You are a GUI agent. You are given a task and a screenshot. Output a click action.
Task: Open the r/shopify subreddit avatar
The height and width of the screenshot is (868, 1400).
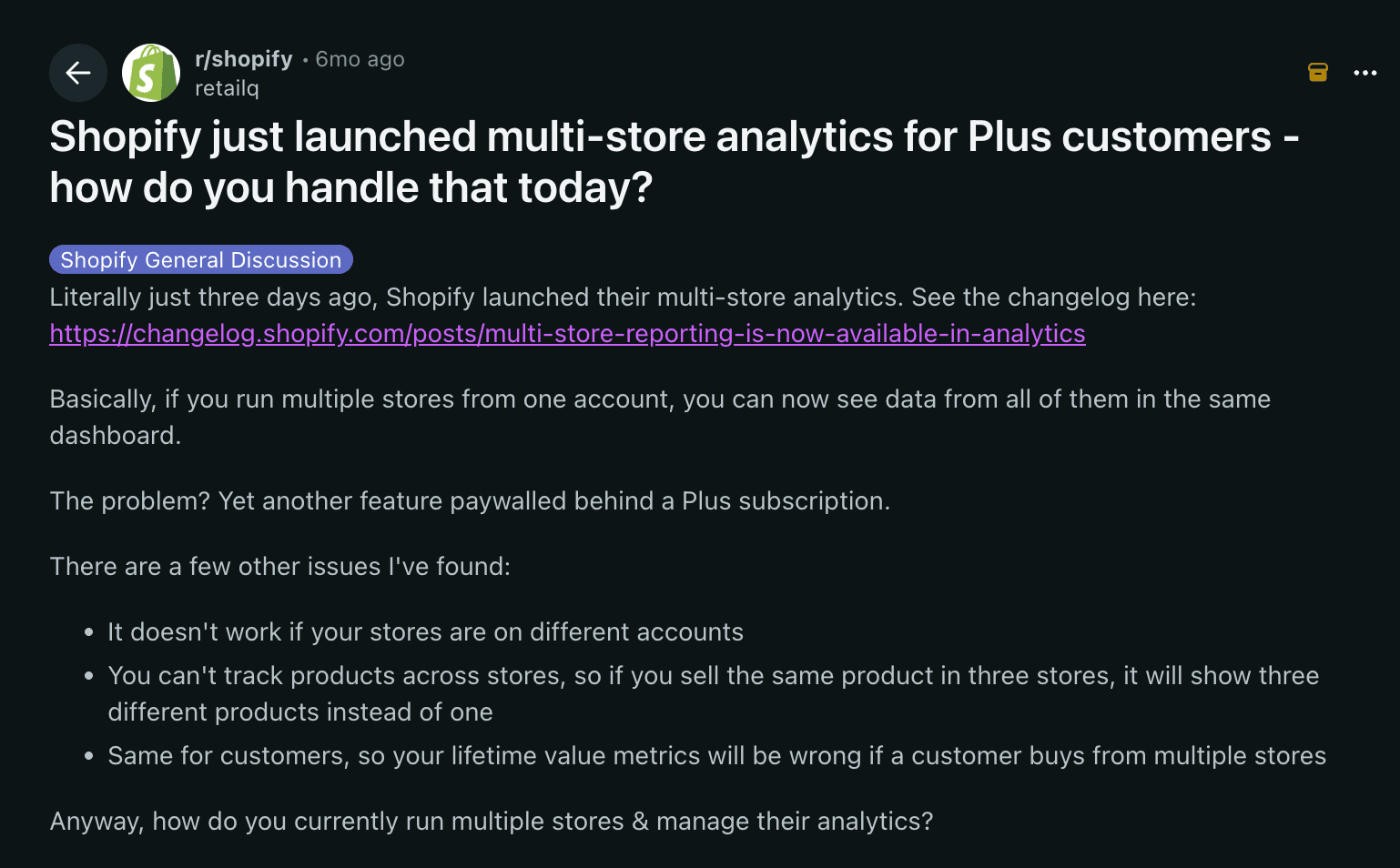(150, 73)
